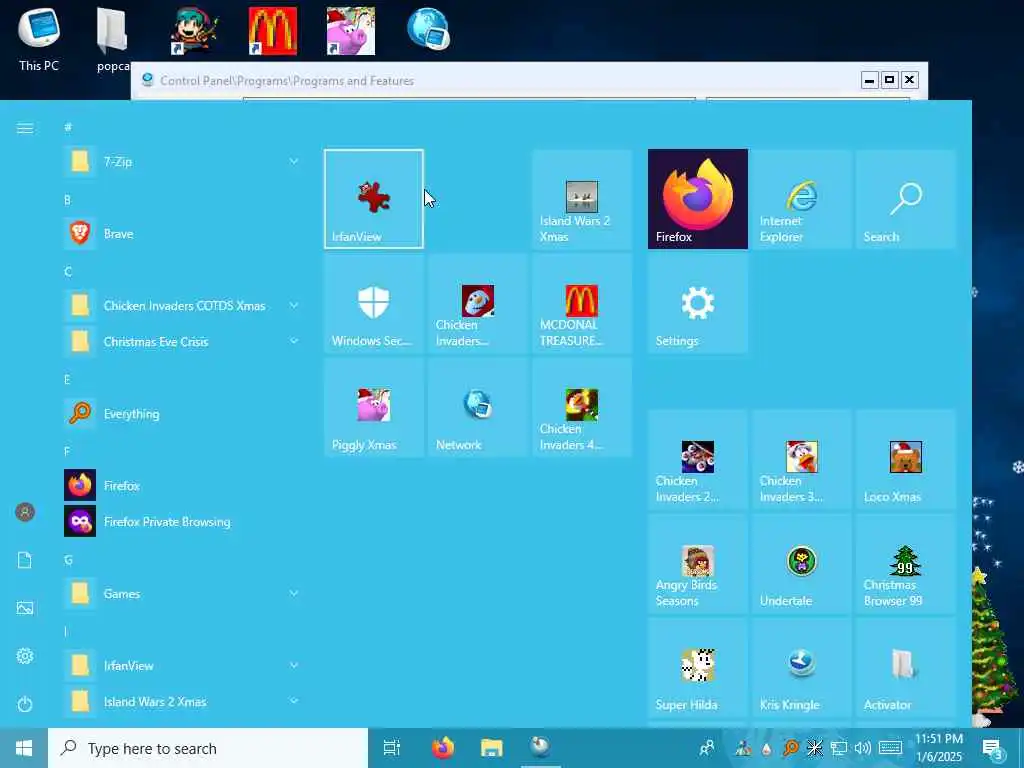Open Pictures from the start sidebar
Viewport: 1024px width, 768px height.
pyautogui.click(x=25, y=608)
